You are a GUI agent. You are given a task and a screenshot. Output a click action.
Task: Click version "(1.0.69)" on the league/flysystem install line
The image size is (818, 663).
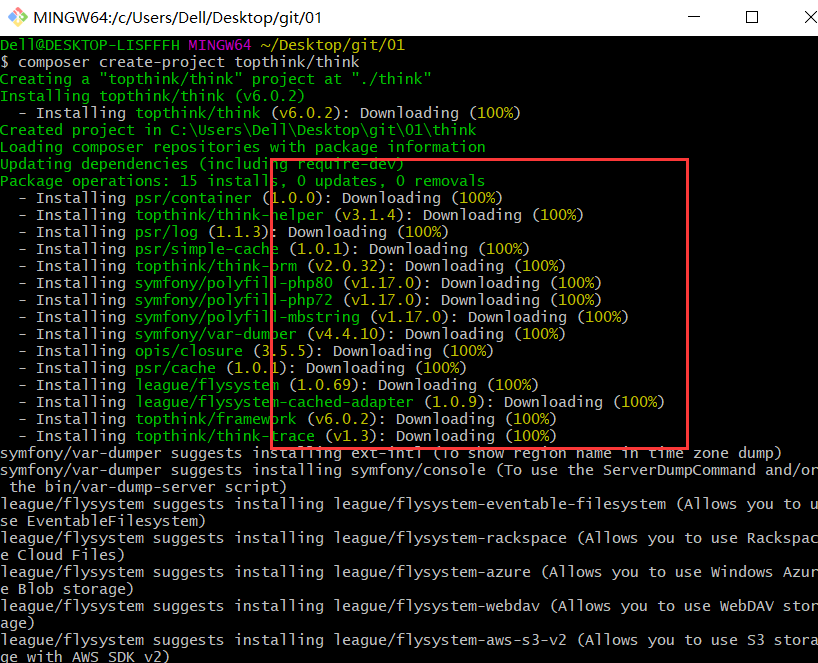click(x=323, y=385)
